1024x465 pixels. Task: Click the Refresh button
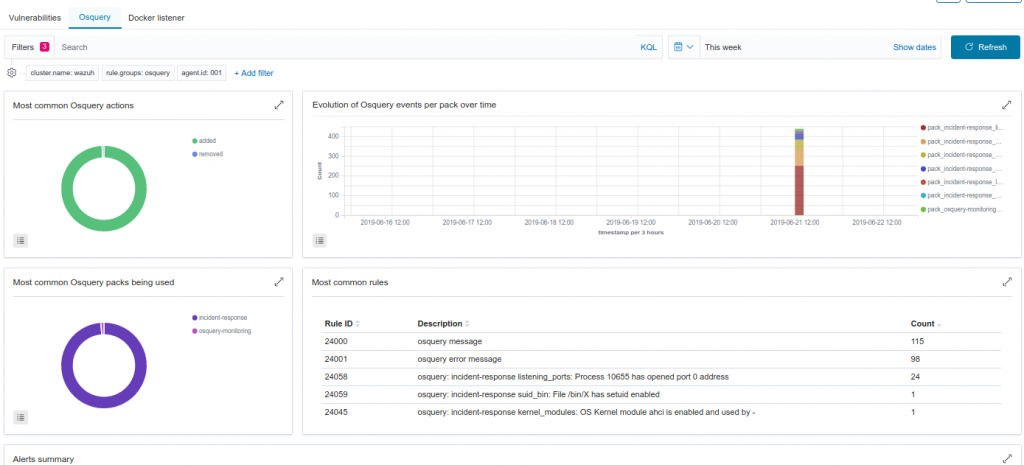pos(985,47)
